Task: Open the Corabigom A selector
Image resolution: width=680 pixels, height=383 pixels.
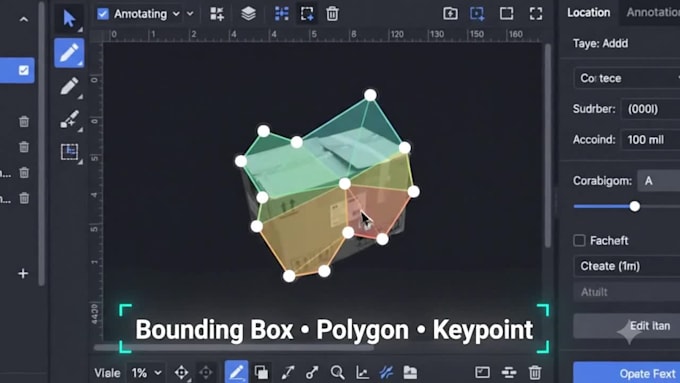Action: point(658,181)
